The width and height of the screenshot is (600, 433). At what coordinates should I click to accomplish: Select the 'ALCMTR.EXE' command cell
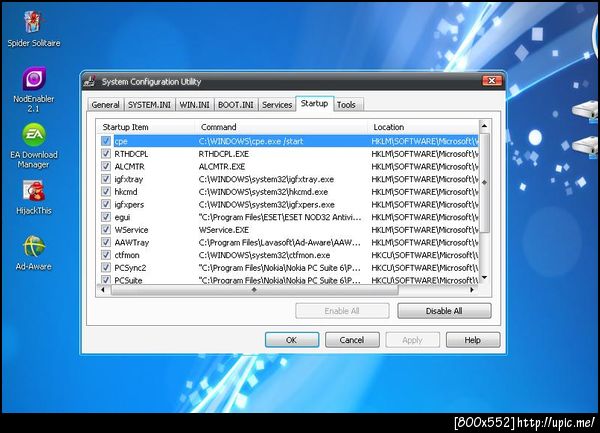222,166
